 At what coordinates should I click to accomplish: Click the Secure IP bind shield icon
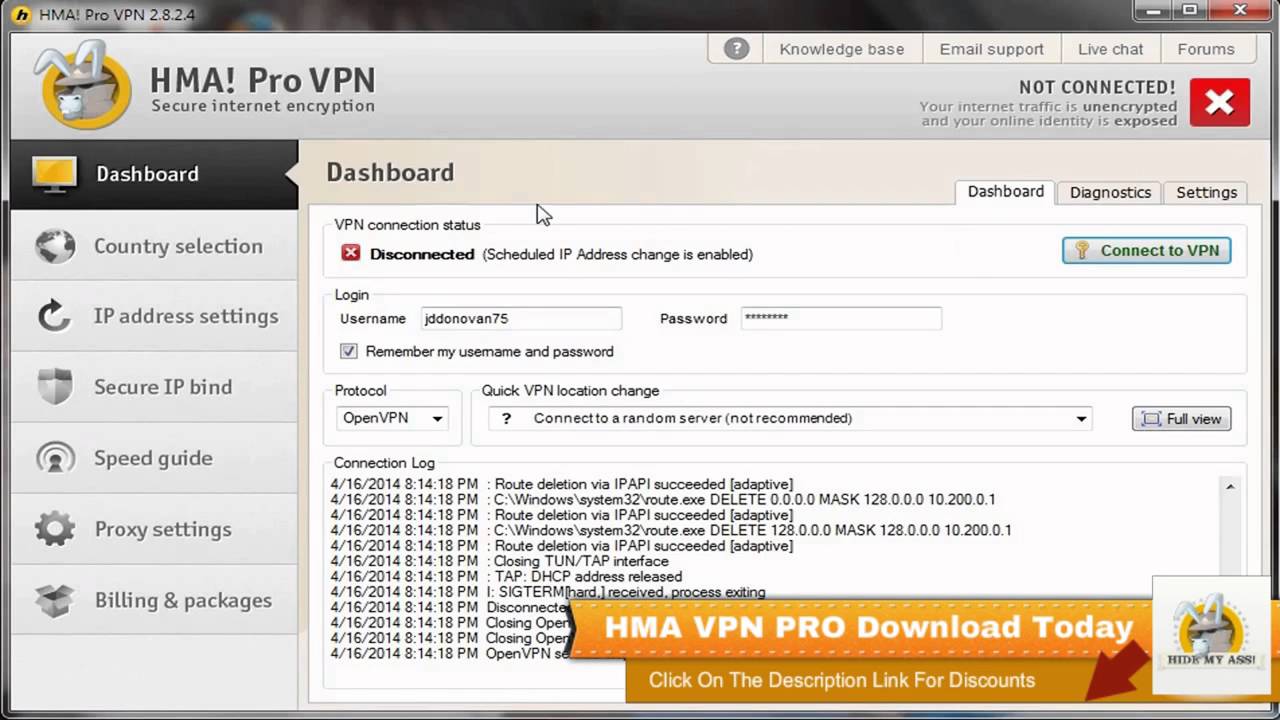coord(54,387)
